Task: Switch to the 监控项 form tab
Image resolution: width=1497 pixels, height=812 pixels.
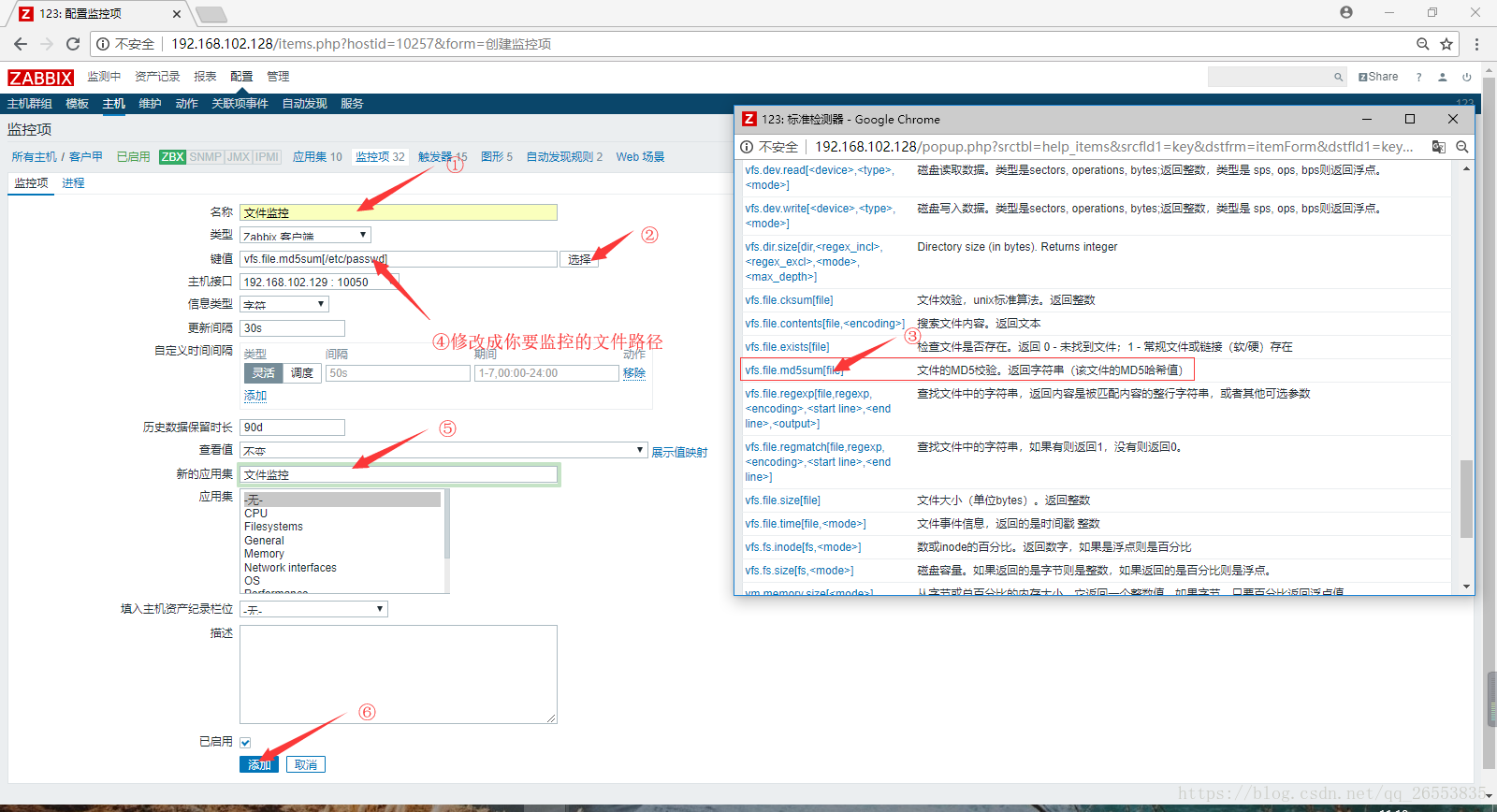Action: 31,183
